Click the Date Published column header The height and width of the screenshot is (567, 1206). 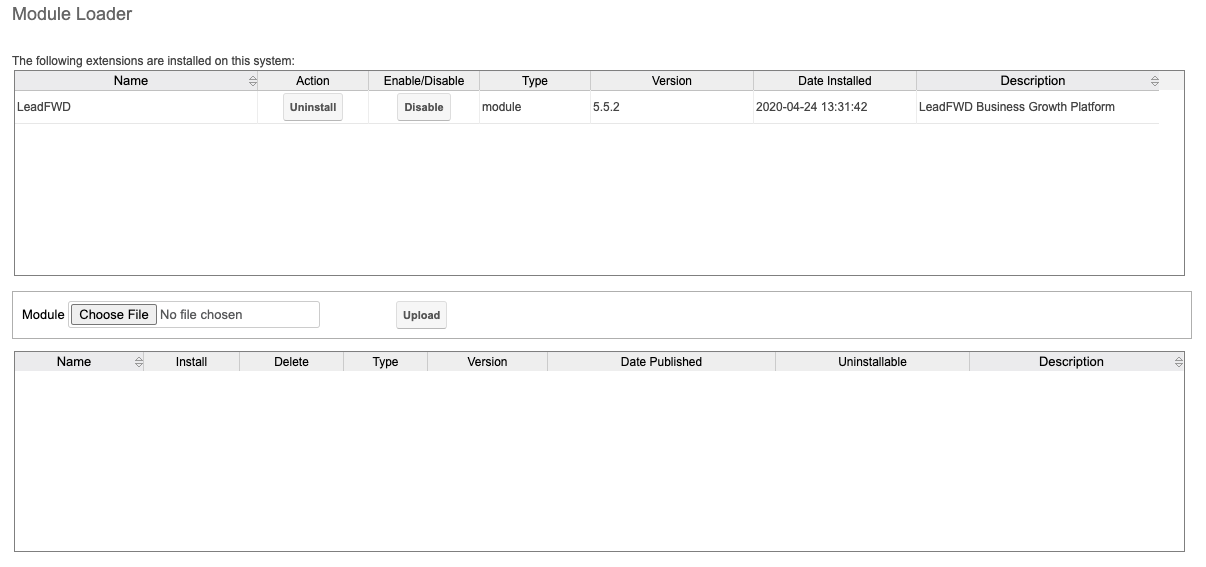pos(661,362)
